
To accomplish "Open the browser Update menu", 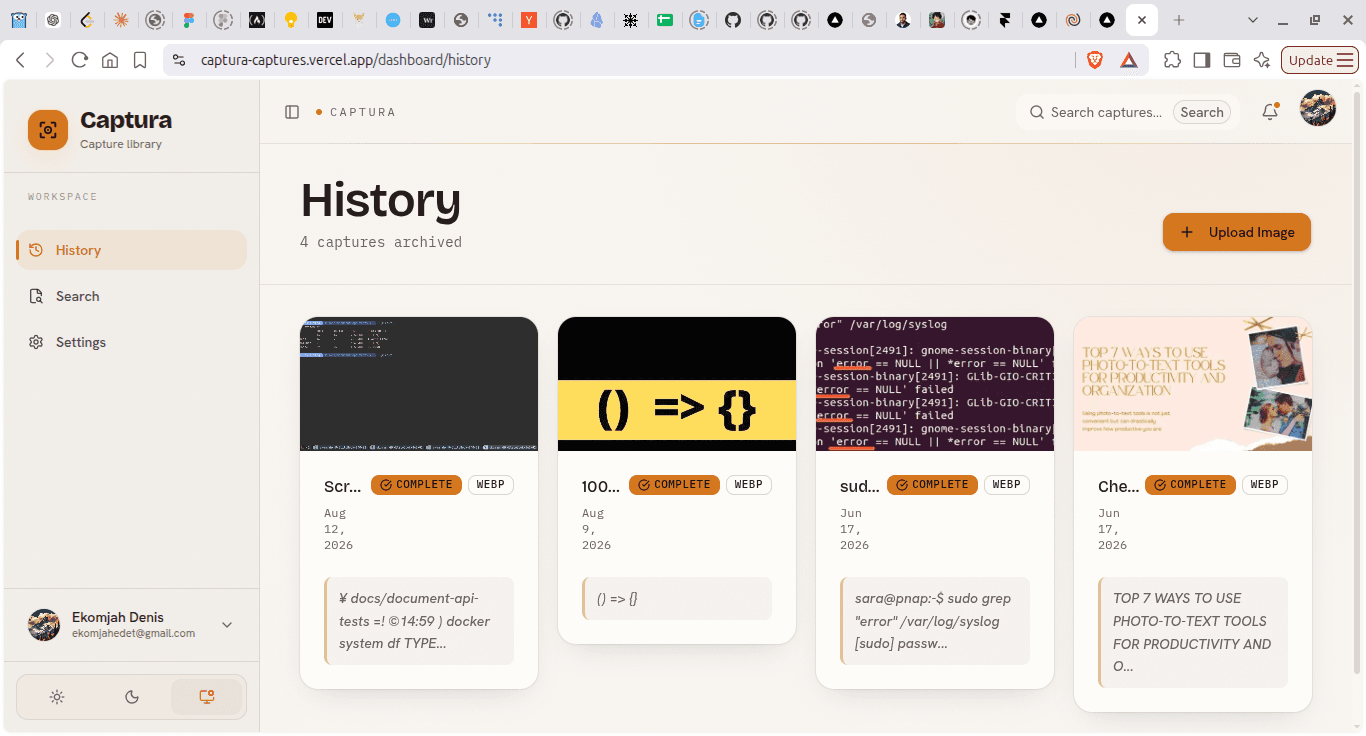I will click(1318, 60).
